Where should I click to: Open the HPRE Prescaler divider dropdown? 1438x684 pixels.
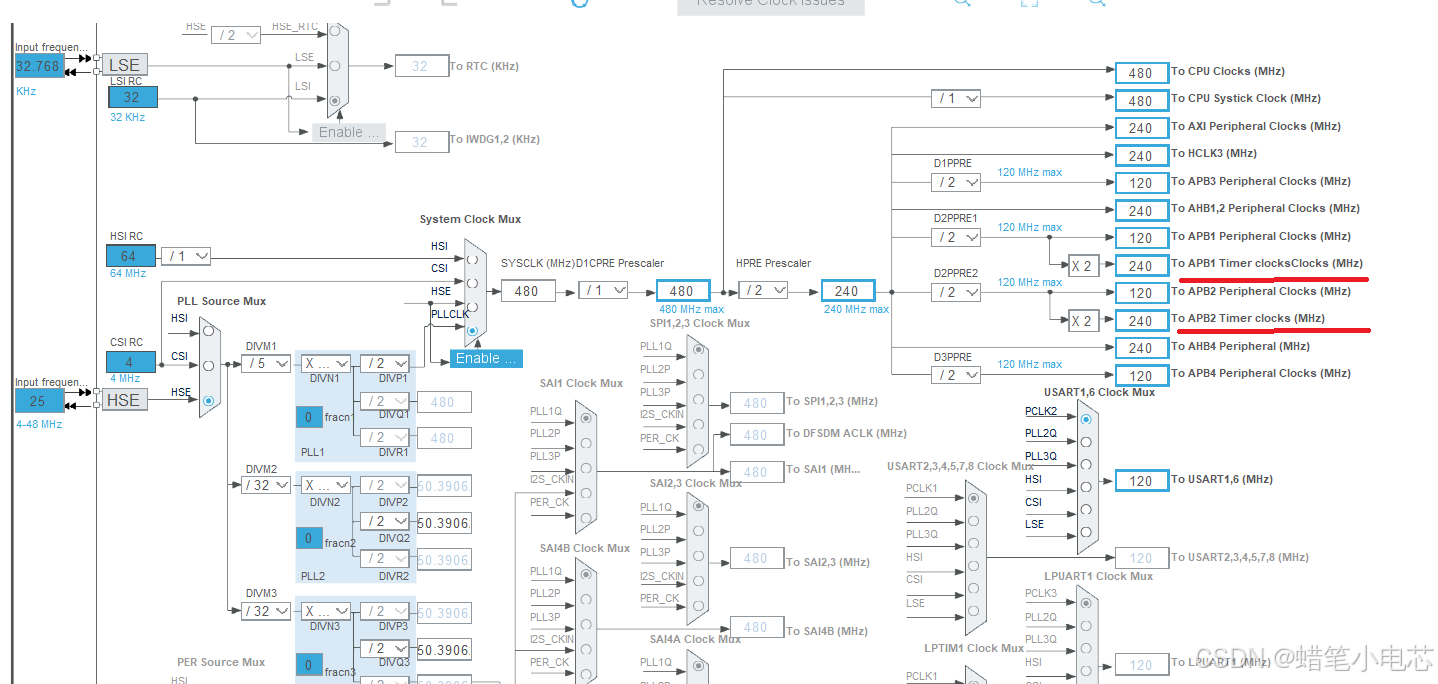point(763,289)
